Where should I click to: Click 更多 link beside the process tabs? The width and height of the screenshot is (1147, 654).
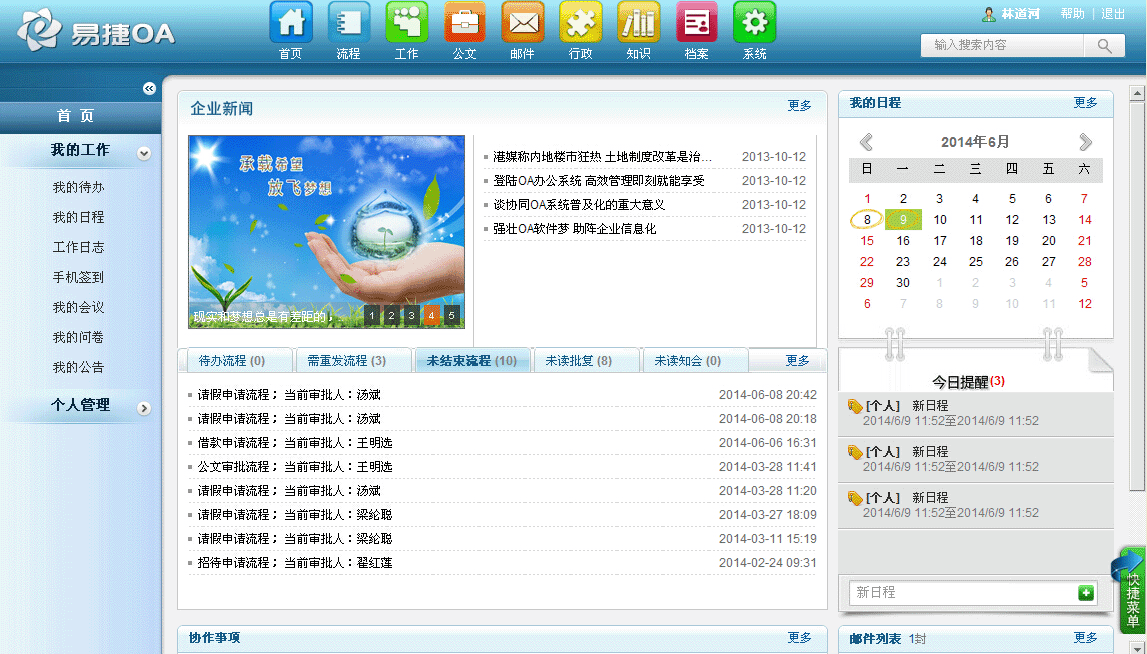(x=797, y=361)
